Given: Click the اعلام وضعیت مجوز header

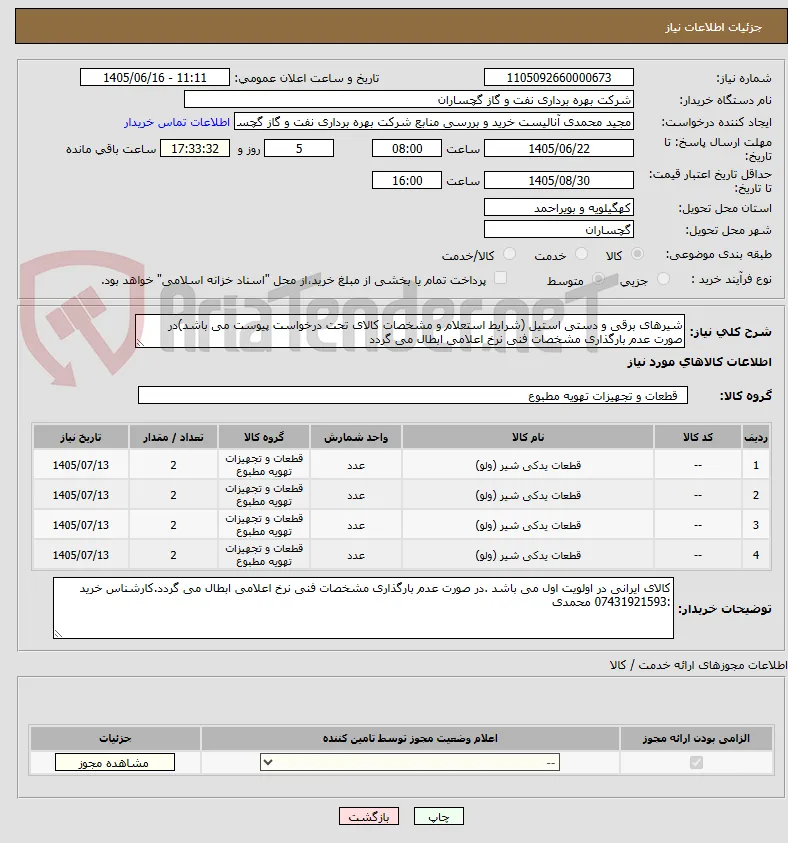Looking at the screenshot, I should tap(410, 739).
